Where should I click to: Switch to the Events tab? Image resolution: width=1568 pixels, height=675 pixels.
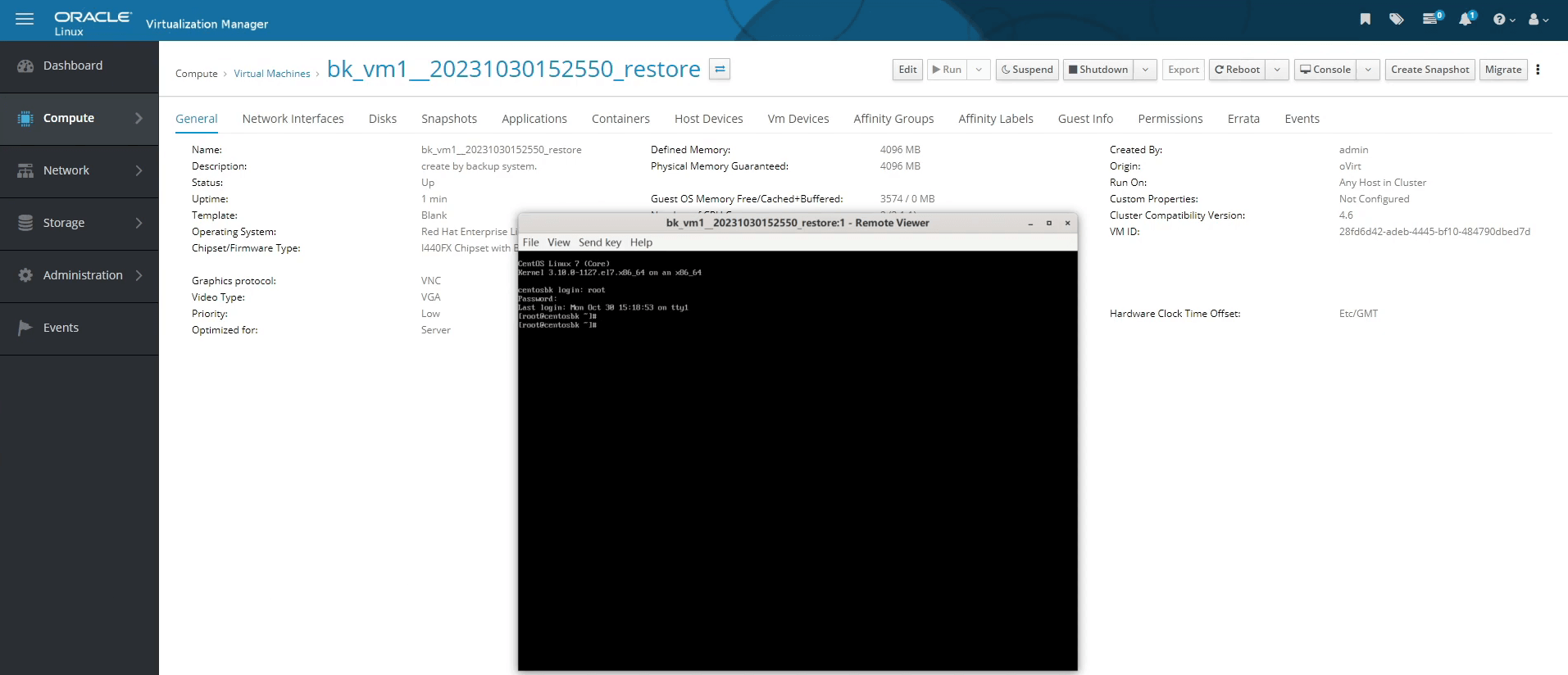point(1302,119)
